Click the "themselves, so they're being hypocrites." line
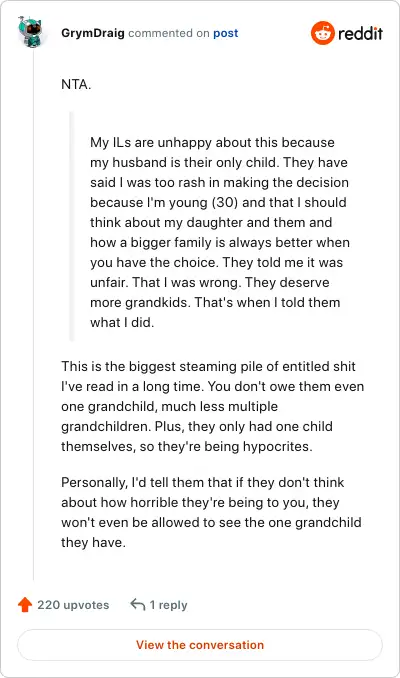The height and width of the screenshot is (678, 400). [x=186, y=446]
